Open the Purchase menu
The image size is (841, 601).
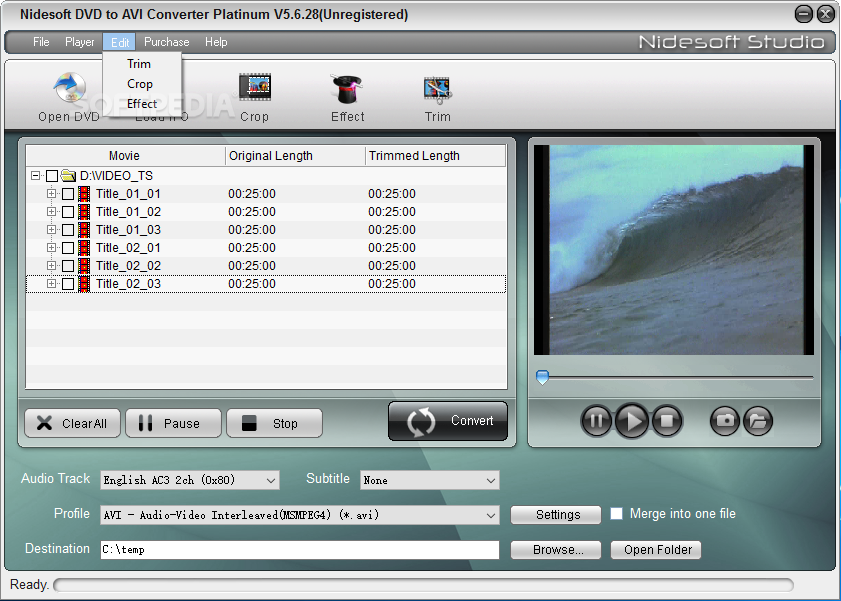tap(166, 42)
